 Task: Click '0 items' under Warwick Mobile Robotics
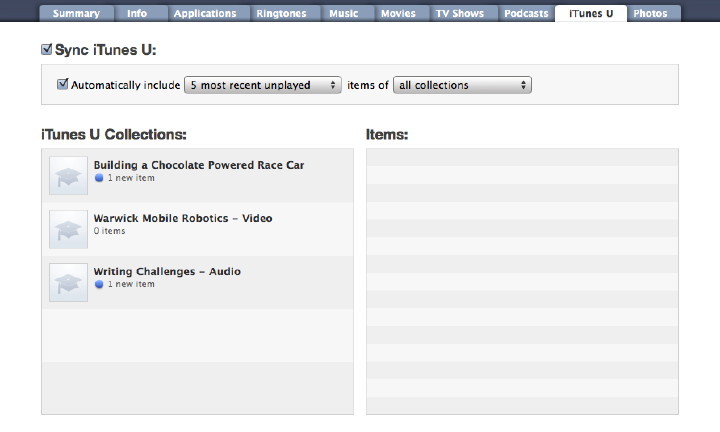pos(109,231)
